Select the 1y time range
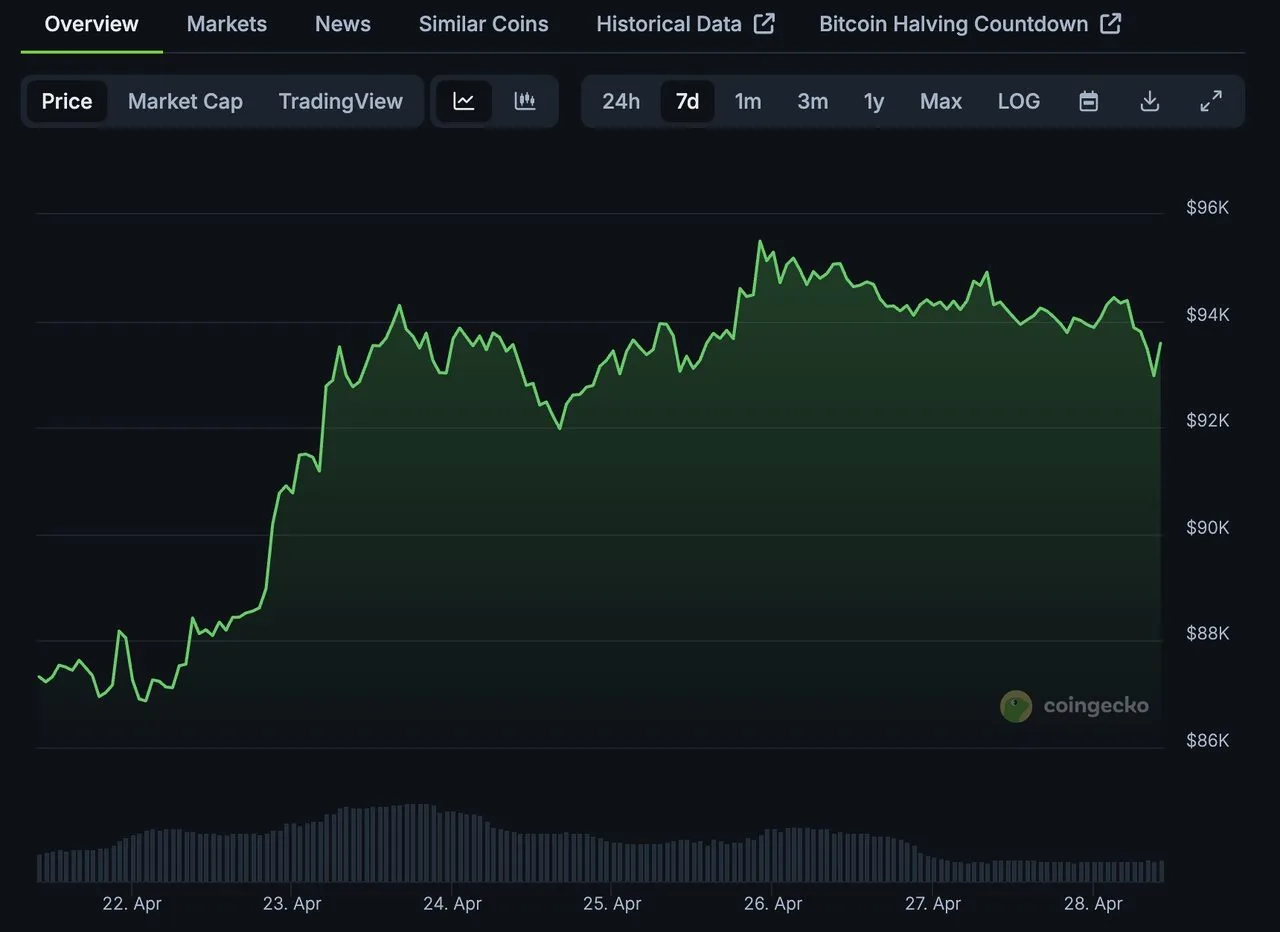 tap(874, 101)
